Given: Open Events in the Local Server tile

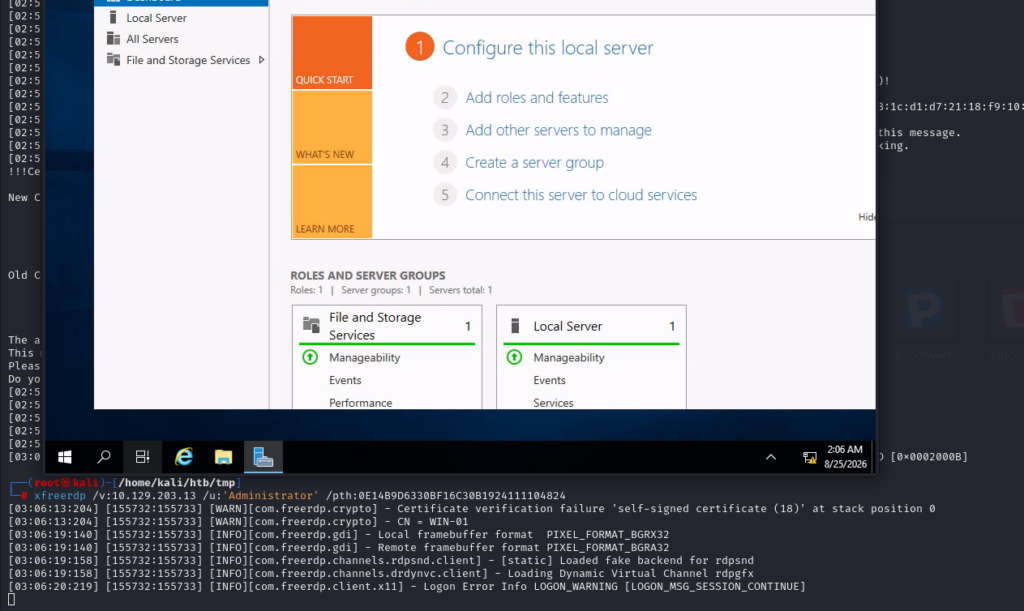Looking at the screenshot, I should [x=549, y=380].
